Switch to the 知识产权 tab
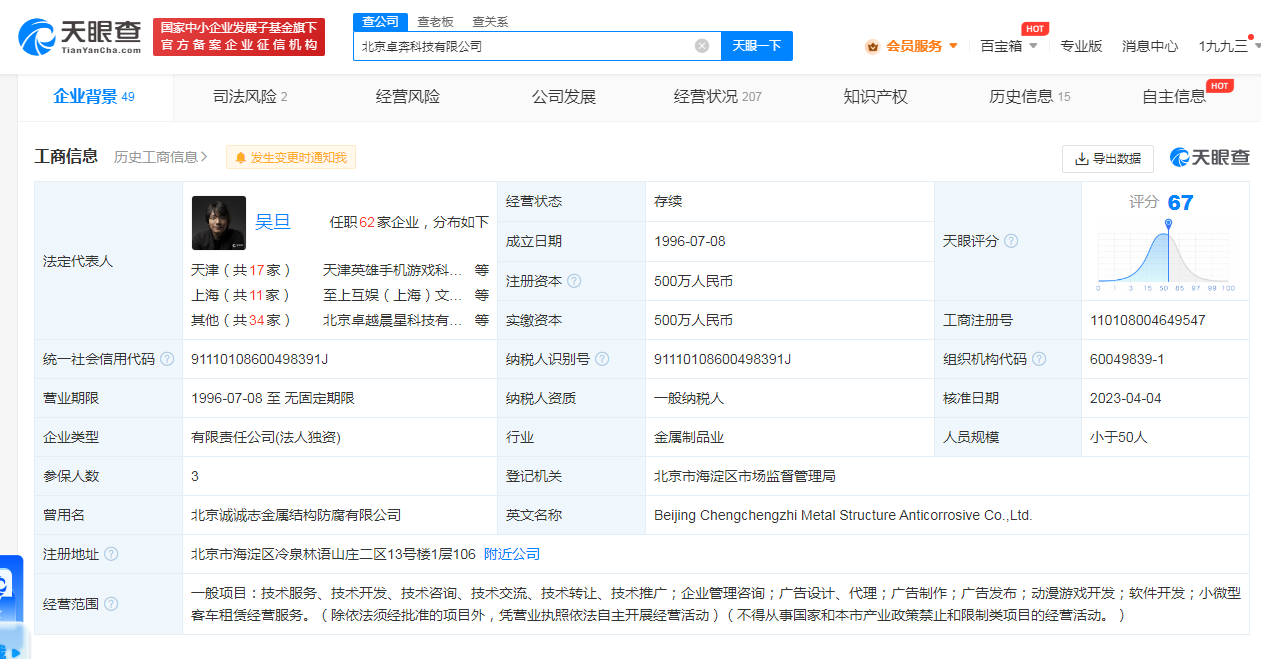Viewport: 1261px width, 659px height. point(876,97)
